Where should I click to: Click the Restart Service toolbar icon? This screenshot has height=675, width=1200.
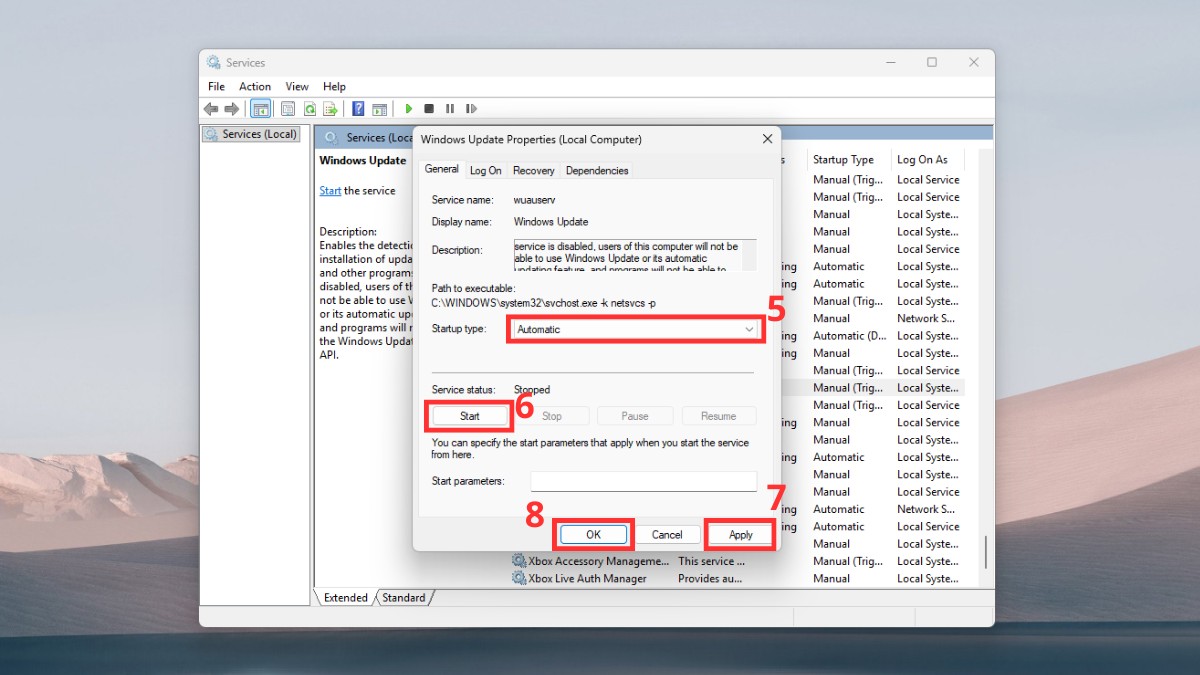471,109
